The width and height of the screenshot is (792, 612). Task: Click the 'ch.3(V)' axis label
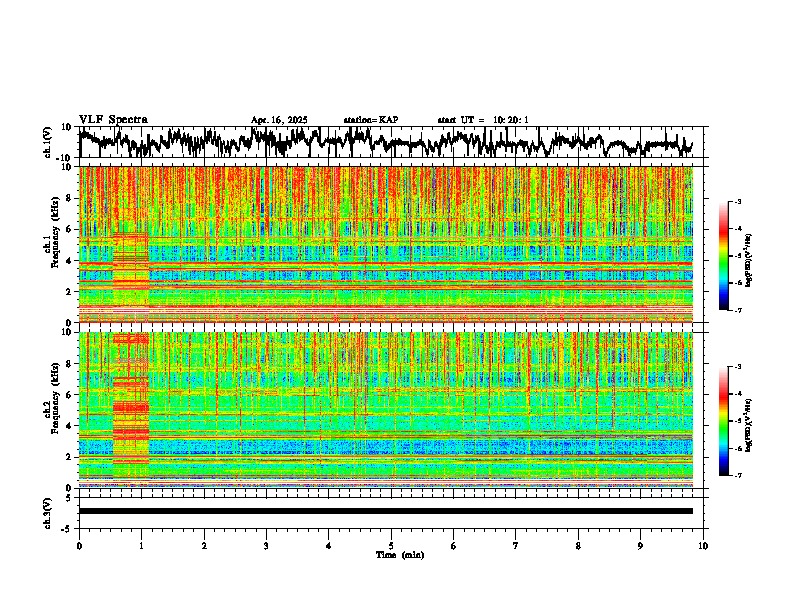[x=48, y=513]
